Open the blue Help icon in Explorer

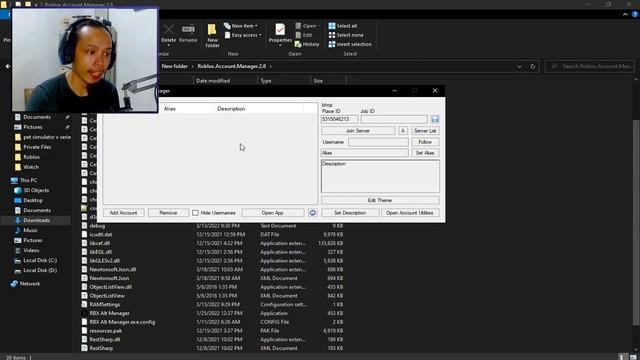pyautogui.click(x=635, y=14)
